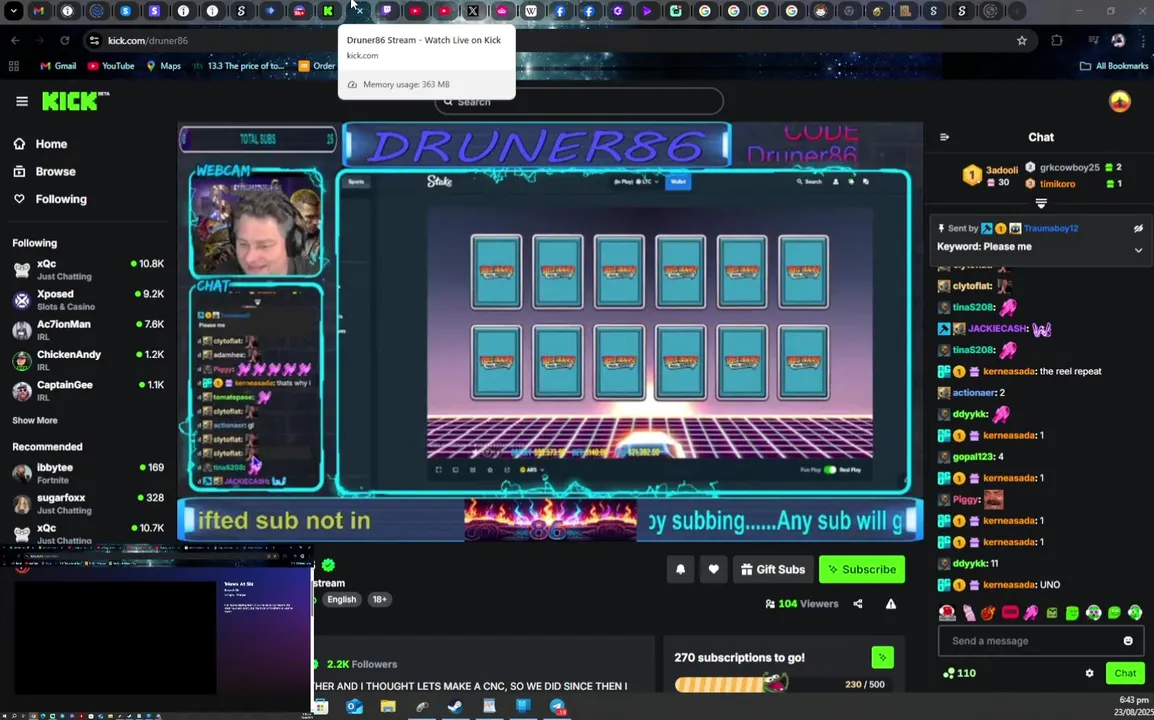Open Steam from the taskbar
The height and width of the screenshot is (720, 1154).
[455, 707]
